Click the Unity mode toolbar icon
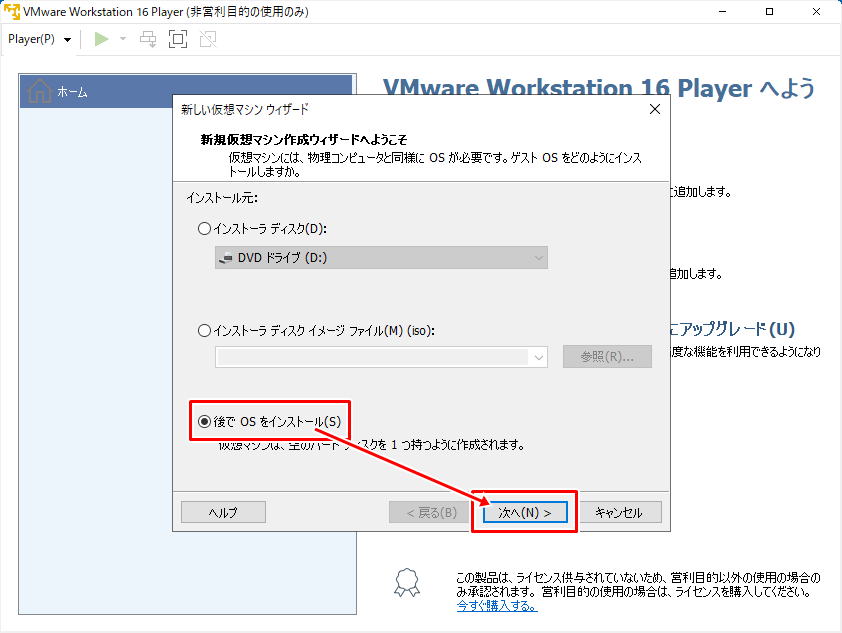Image resolution: width=842 pixels, height=633 pixels. [x=207, y=39]
